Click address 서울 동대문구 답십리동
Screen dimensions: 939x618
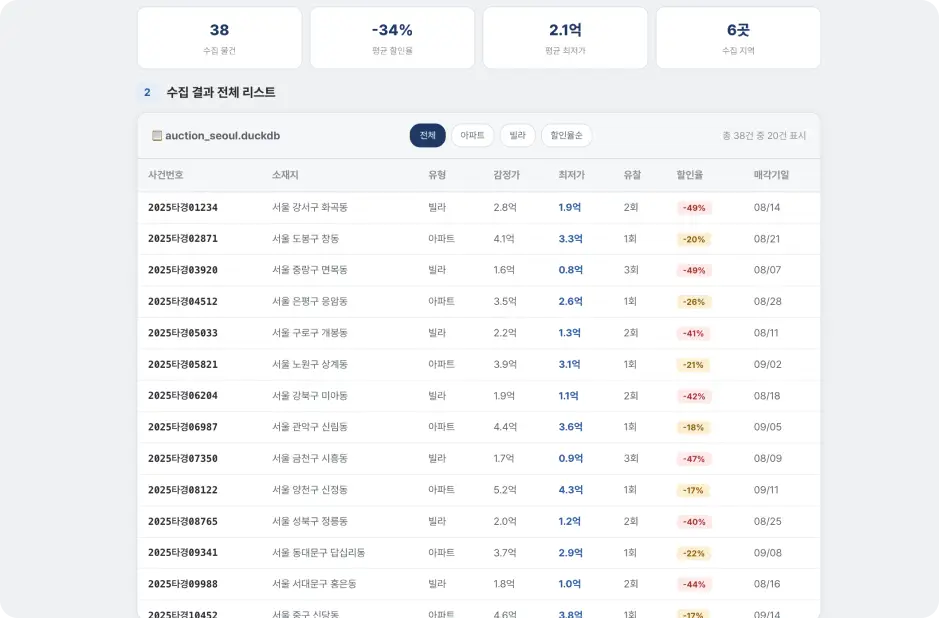tap(319, 553)
